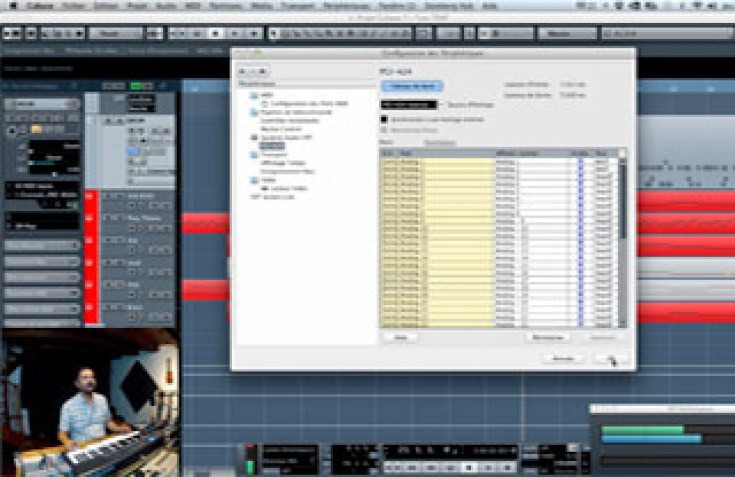Select Affichage Temps in device tree

coord(283,163)
